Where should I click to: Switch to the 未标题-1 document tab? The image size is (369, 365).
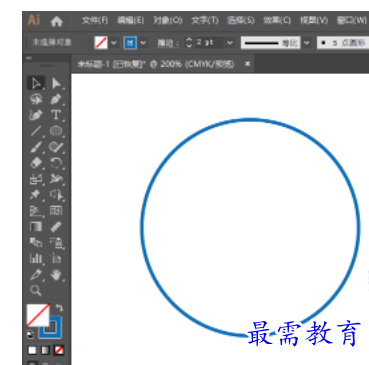click(x=156, y=64)
